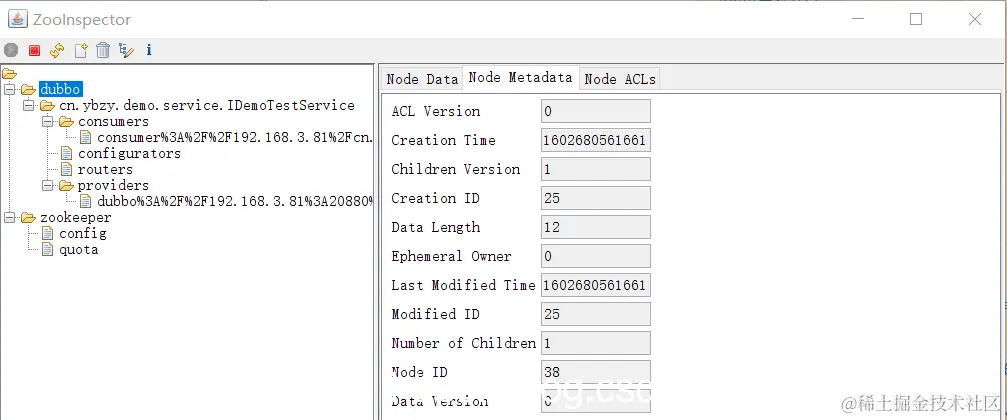This screenshot has width=1007, height=420.
Task: Click the root folder icon in tree
Action: (10, 74)
